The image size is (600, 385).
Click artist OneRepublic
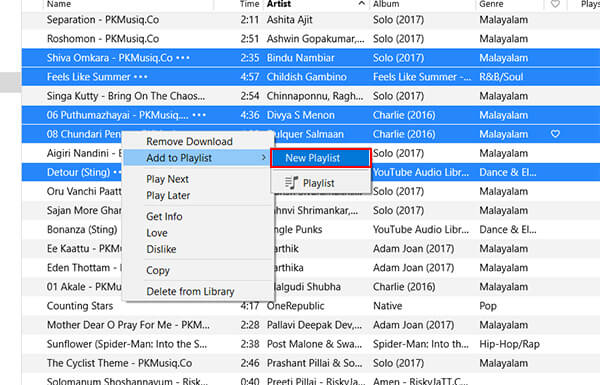point(295,306)
